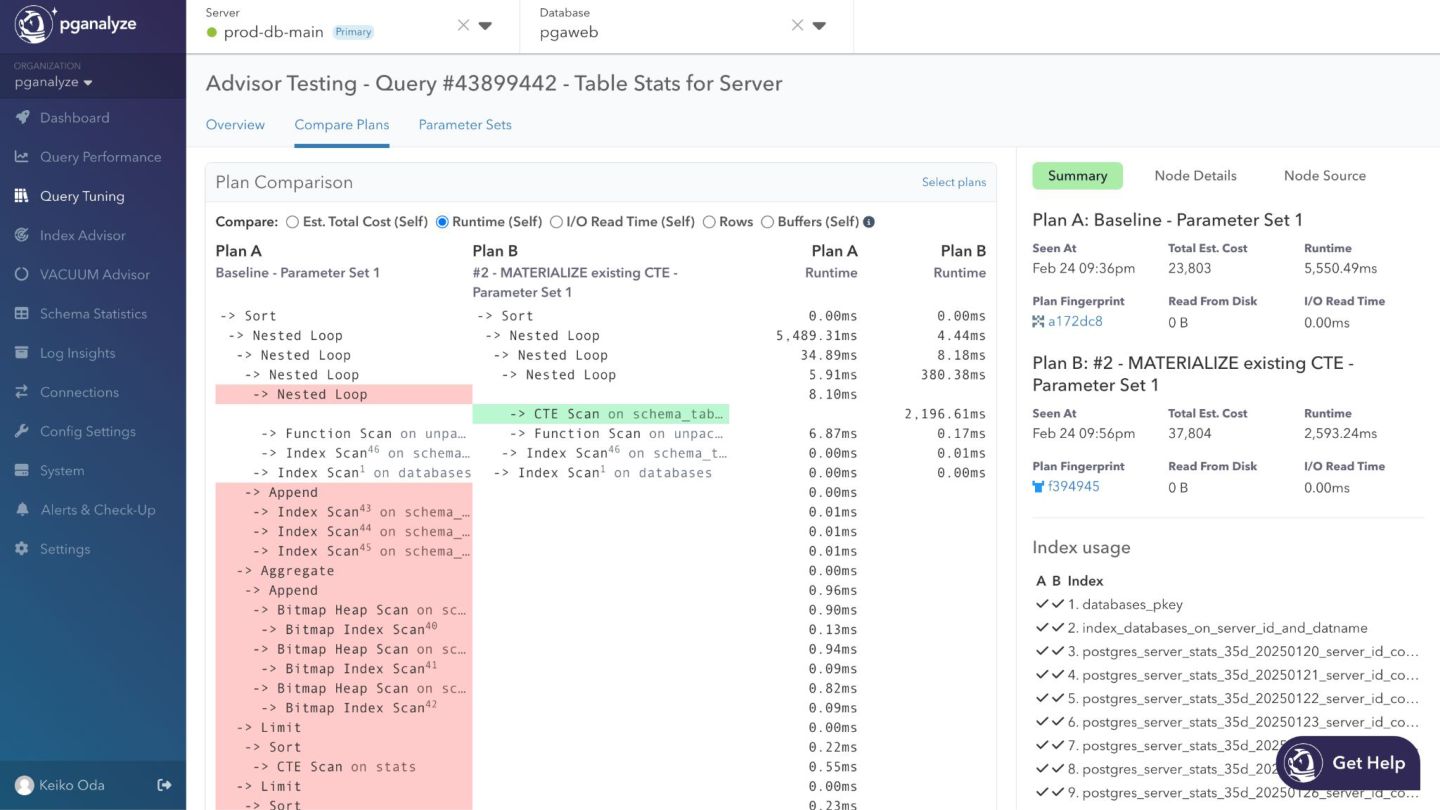Click the Get Help button

pyautogui.click(x=1348, y=763)
